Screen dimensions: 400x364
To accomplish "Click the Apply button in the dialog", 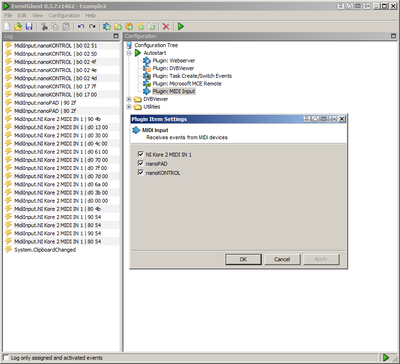I will [x=321, y=259].
